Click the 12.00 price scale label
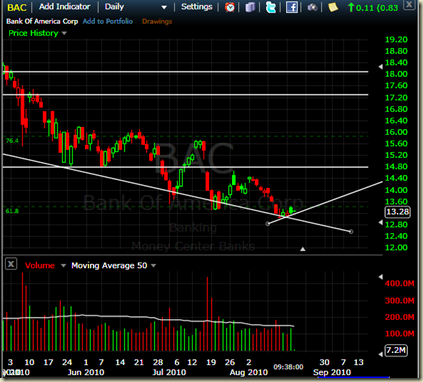 click(x=396, y=248)
